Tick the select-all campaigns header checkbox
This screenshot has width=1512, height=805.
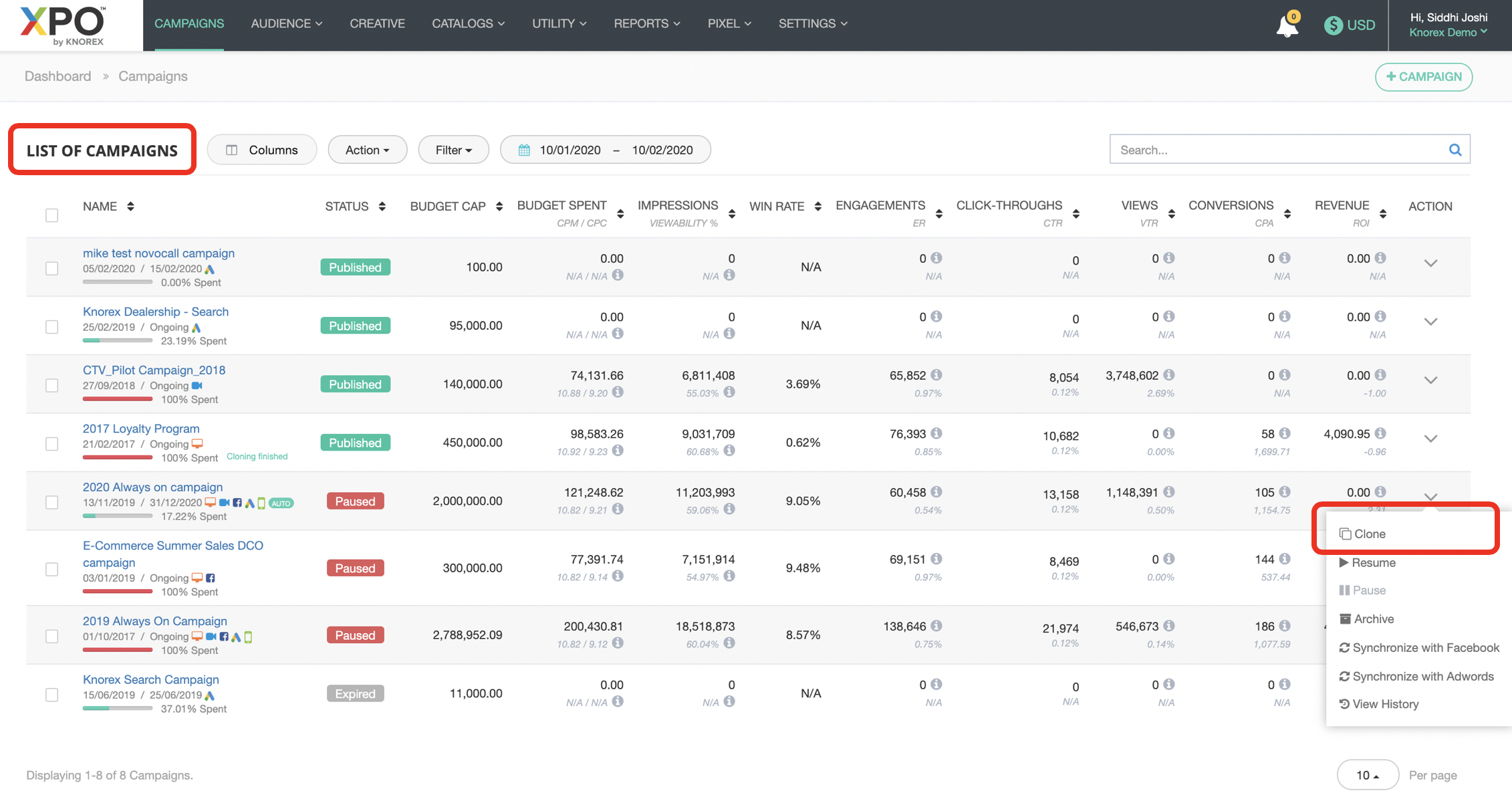(51, 215)
